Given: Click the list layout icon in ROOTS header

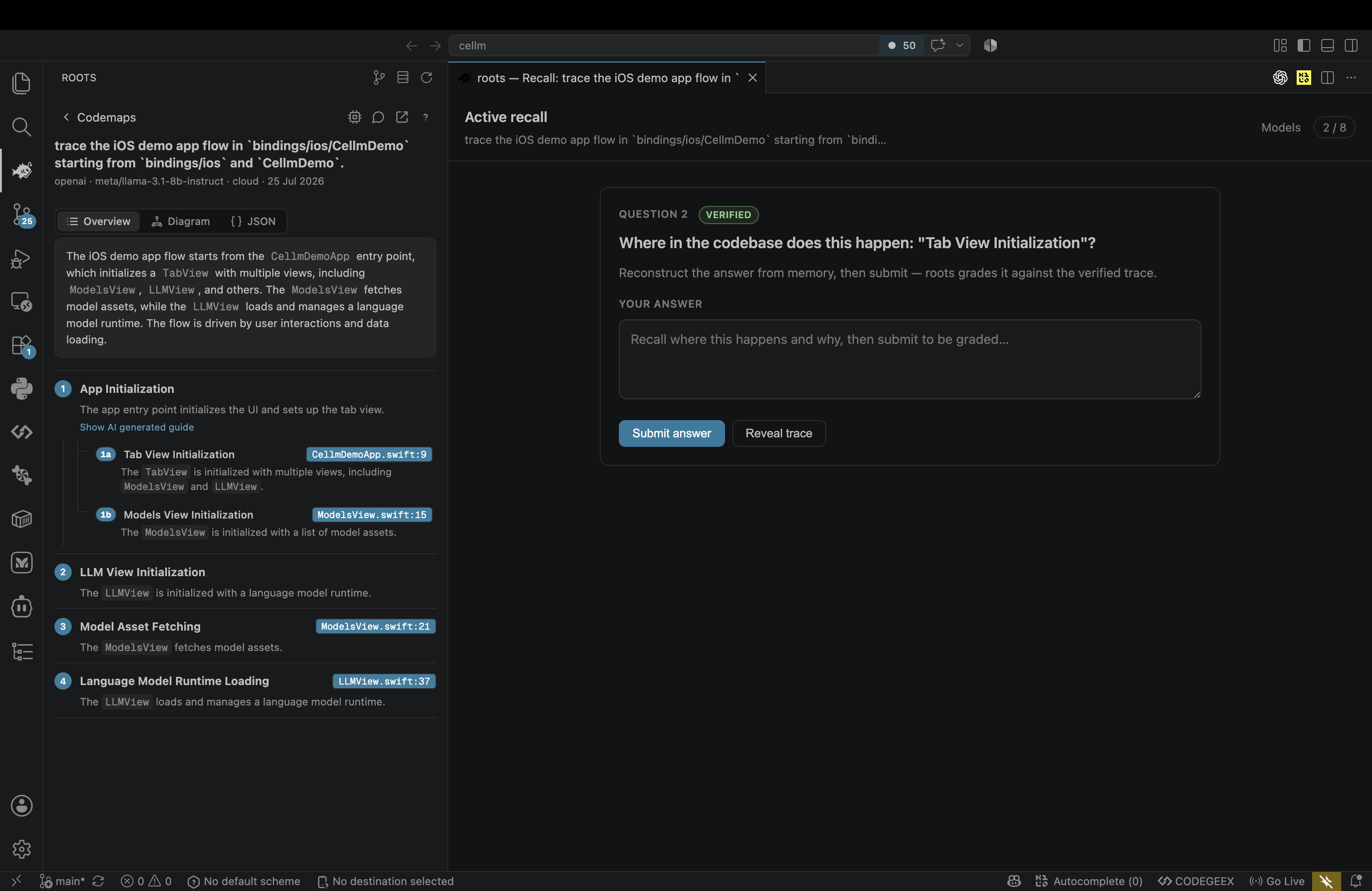Looking at the screenshot, I should pos(402,77).
